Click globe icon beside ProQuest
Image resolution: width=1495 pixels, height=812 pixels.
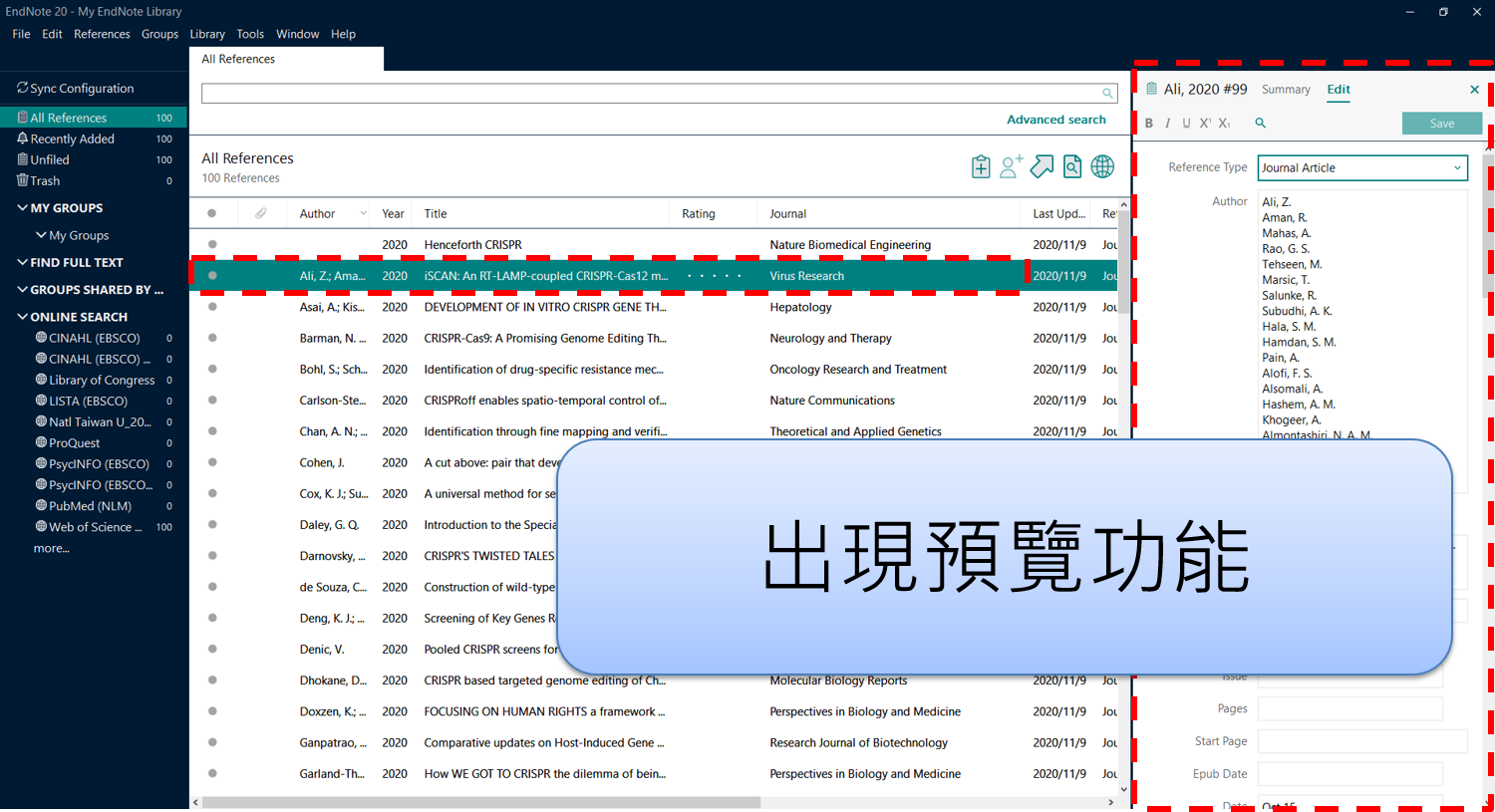[x=41, y=442]
